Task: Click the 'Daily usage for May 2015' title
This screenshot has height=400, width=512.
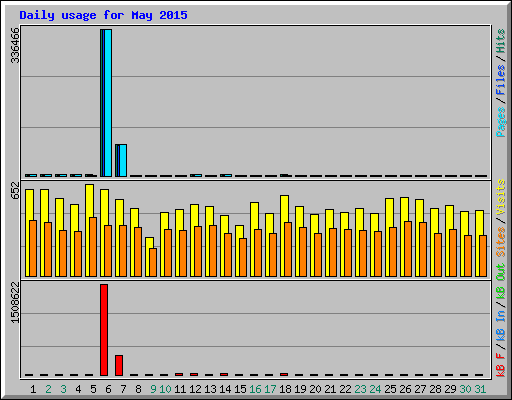Action: click(103, 15)
